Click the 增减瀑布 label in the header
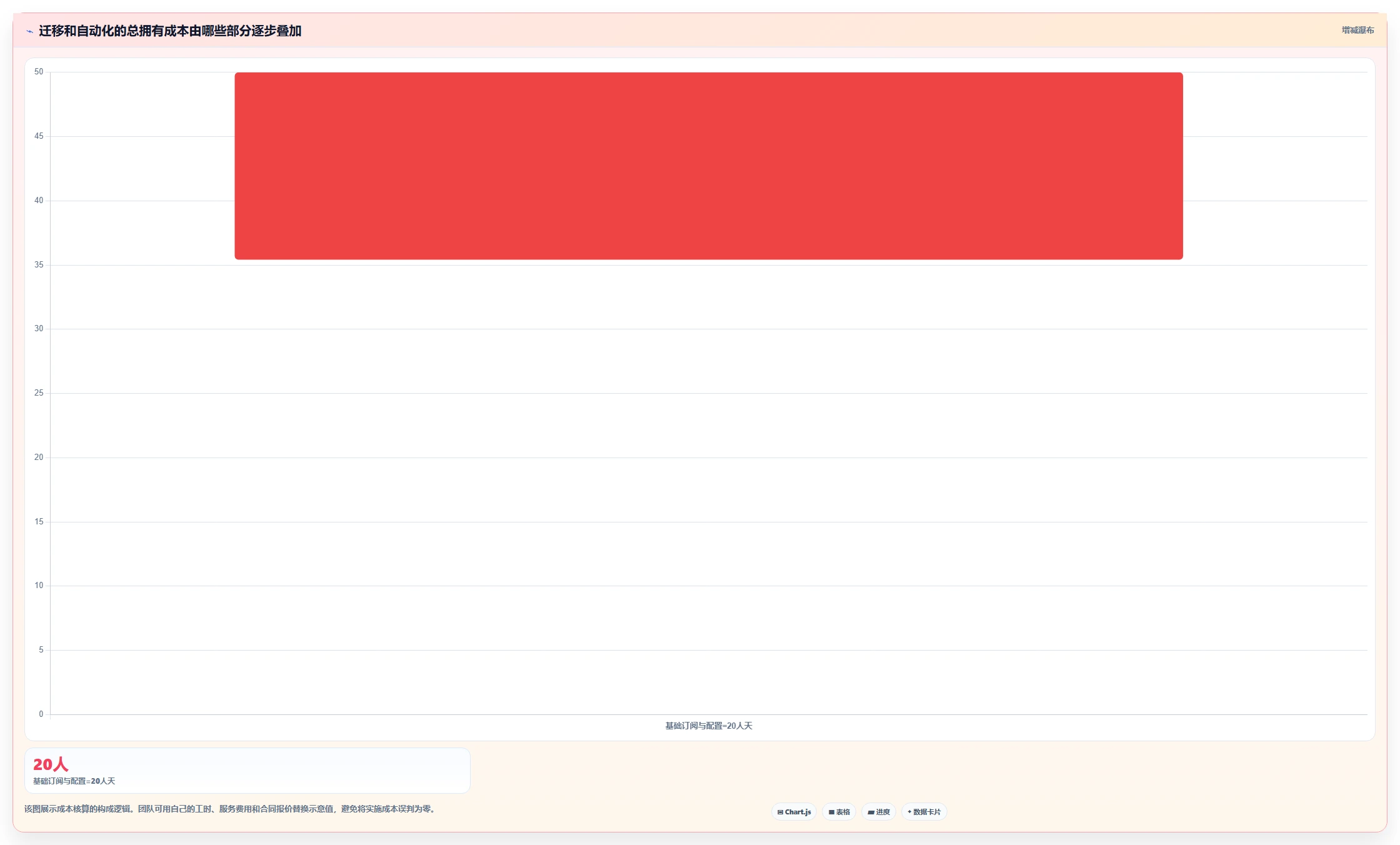This screenshot has width=1400, height=845. [1357, 30]
